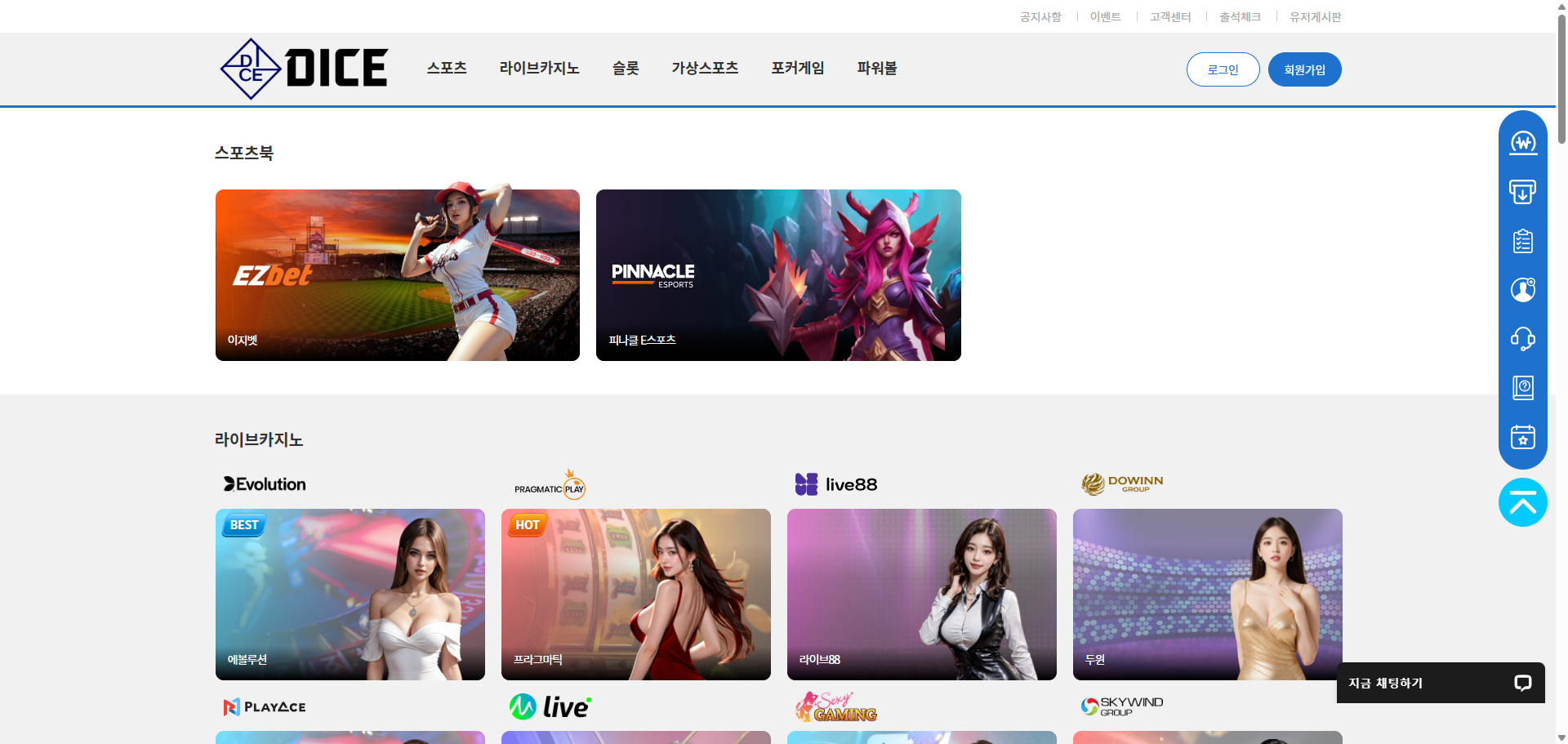The height and width of the screenshot is (744, 1568).
Task: Open the 포커게임 menu
Action: point(798,69)
